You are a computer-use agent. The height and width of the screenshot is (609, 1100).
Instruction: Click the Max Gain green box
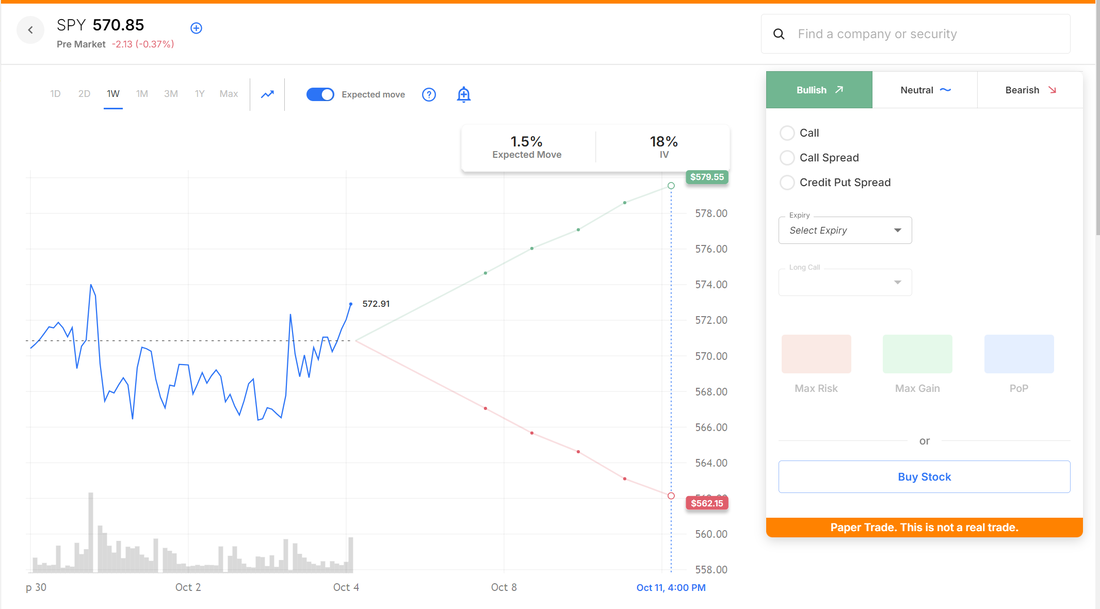click(918, 354)
